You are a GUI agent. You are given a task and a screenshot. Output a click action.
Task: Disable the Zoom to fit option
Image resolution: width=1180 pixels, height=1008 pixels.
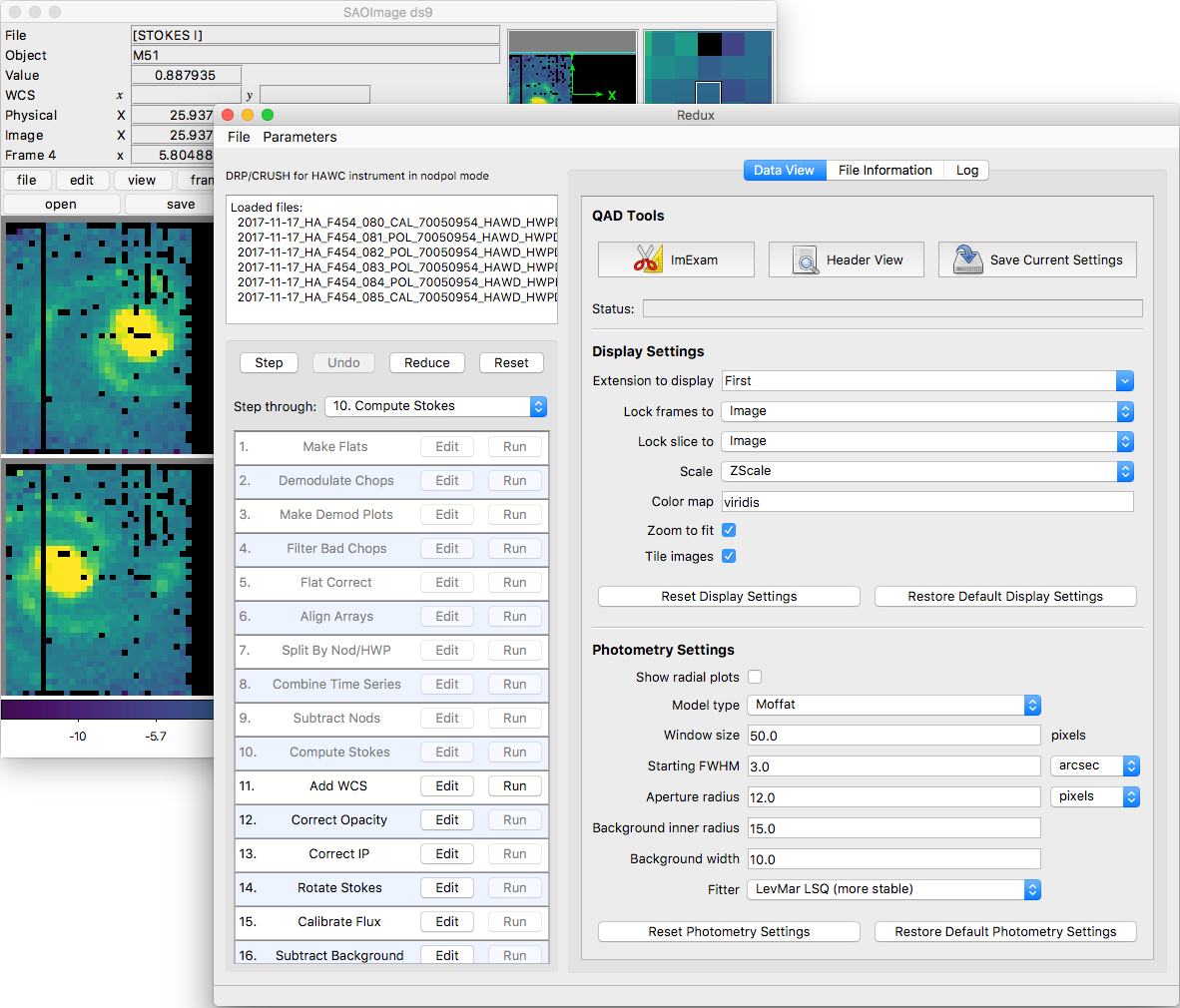point(728,530)
